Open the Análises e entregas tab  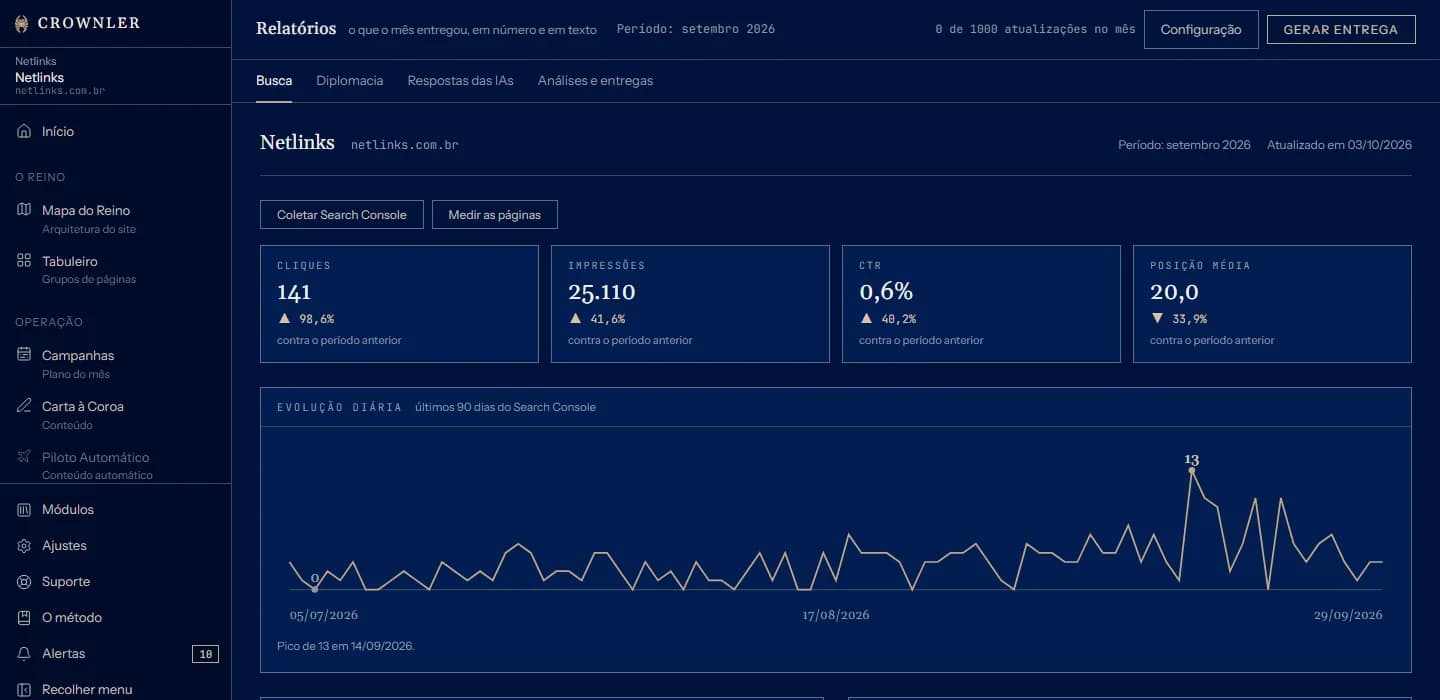coord(595,80)
